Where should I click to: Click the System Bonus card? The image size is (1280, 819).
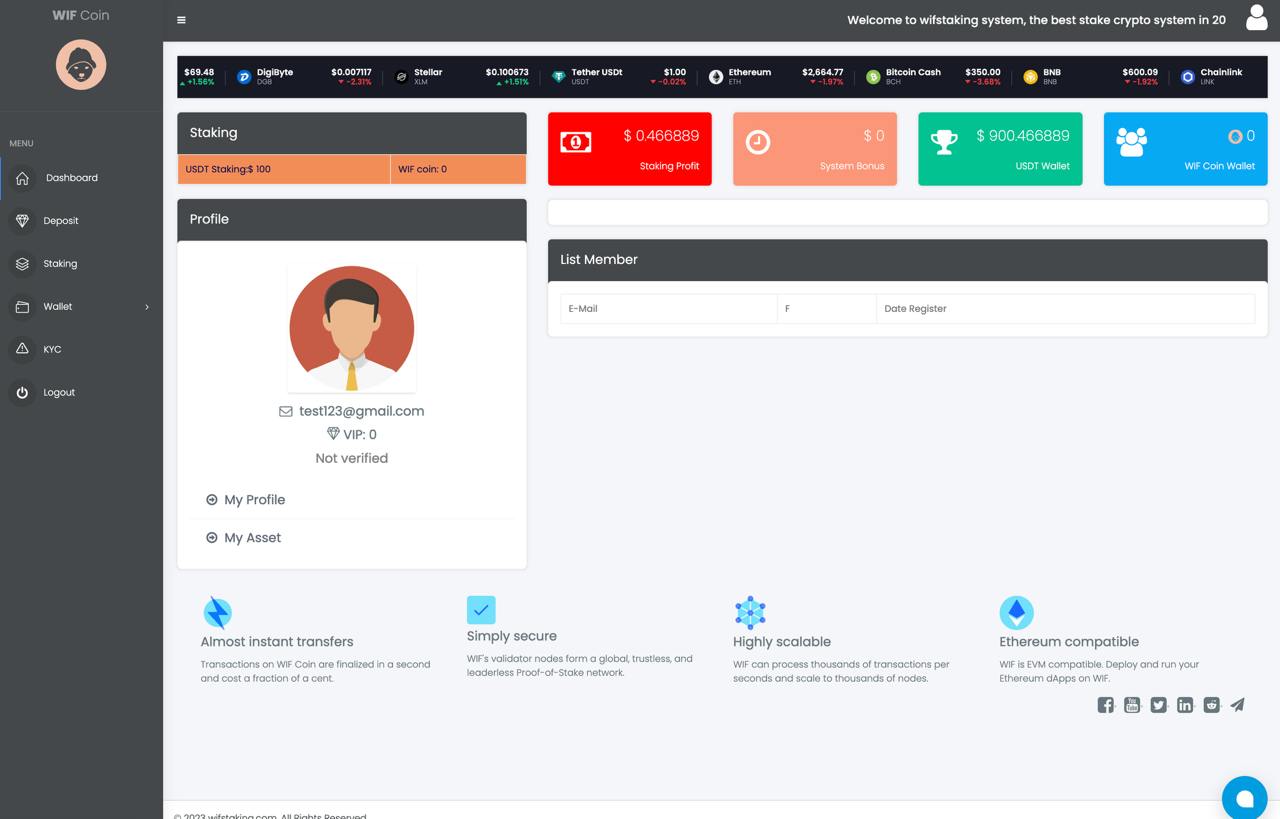(815, 149)
